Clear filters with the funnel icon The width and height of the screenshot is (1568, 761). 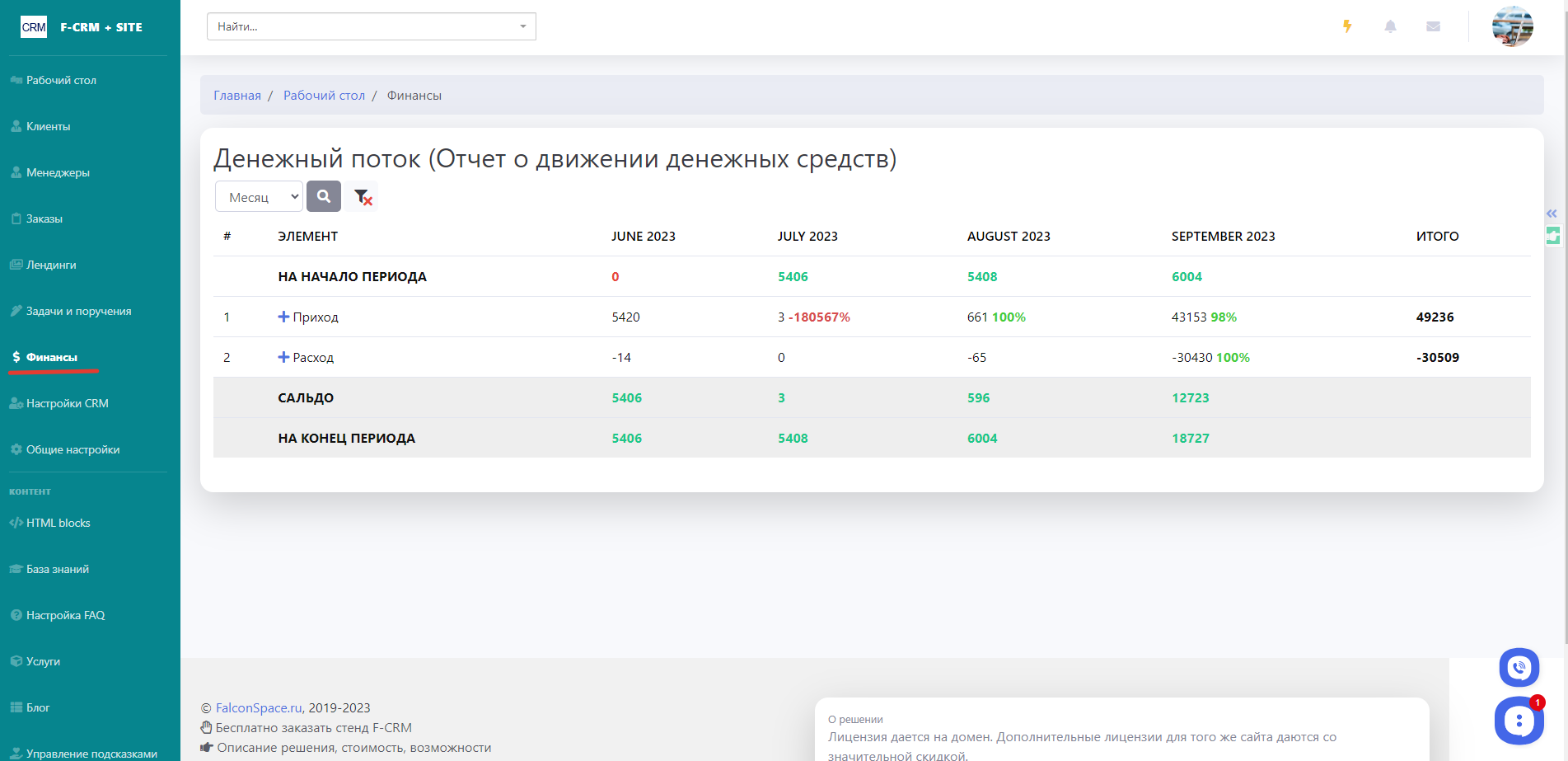363,197
